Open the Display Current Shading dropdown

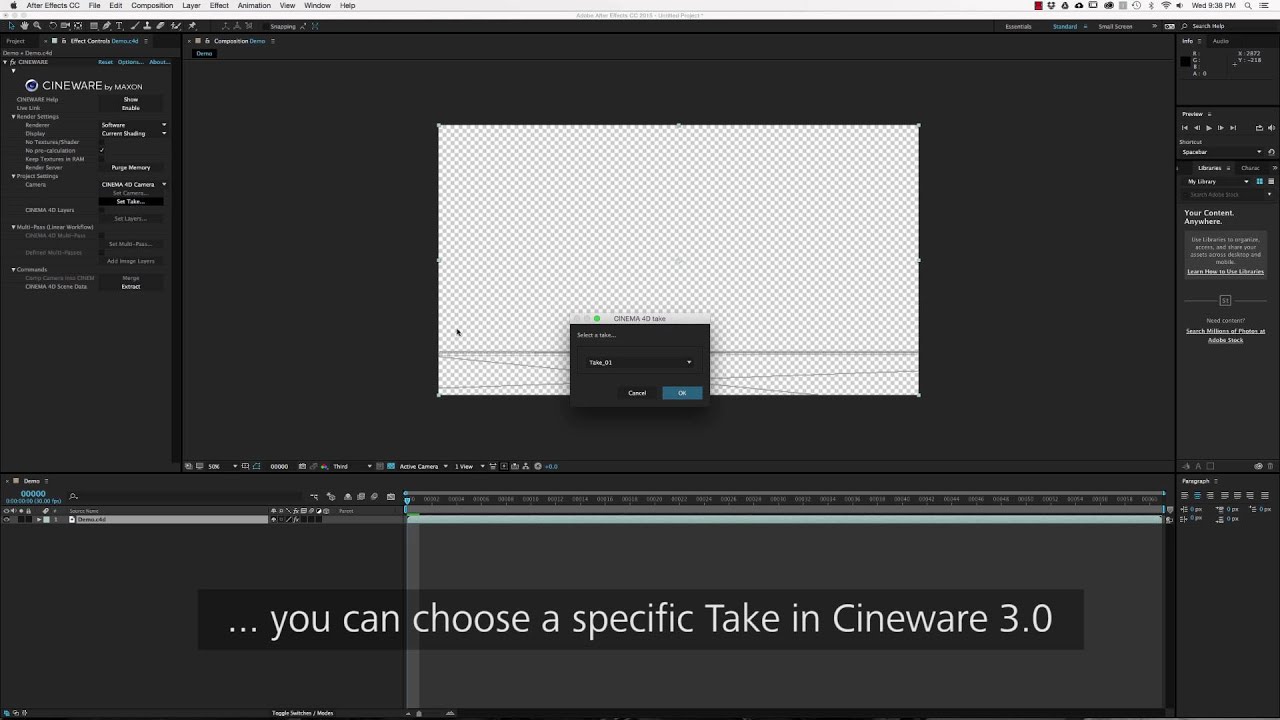pos(133,133)
